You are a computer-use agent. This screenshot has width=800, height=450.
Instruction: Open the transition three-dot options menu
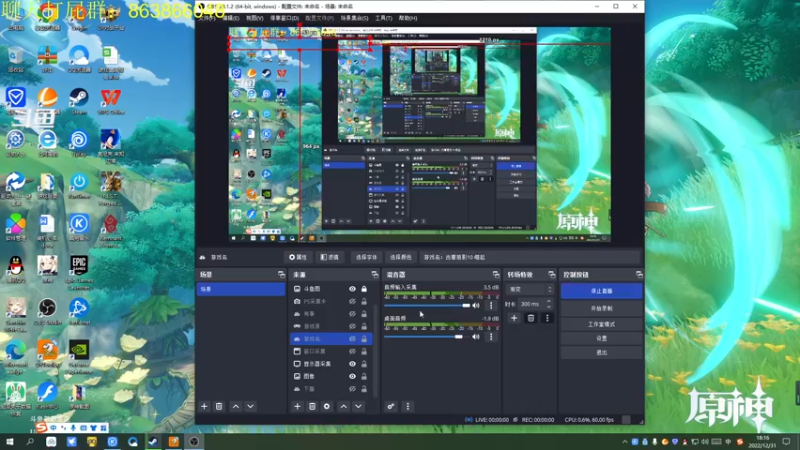[x=547, y=318]
